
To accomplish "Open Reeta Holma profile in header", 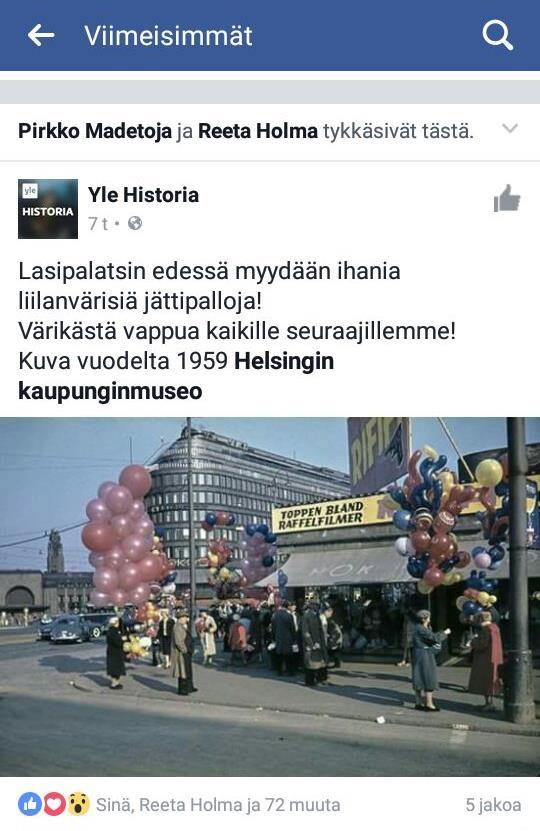I will (x=258, y=131).
